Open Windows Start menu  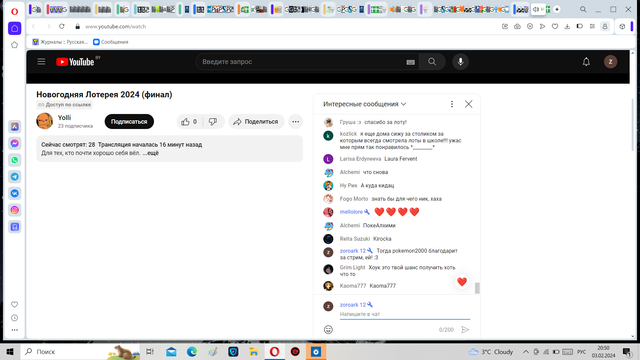tap(10, 352)
